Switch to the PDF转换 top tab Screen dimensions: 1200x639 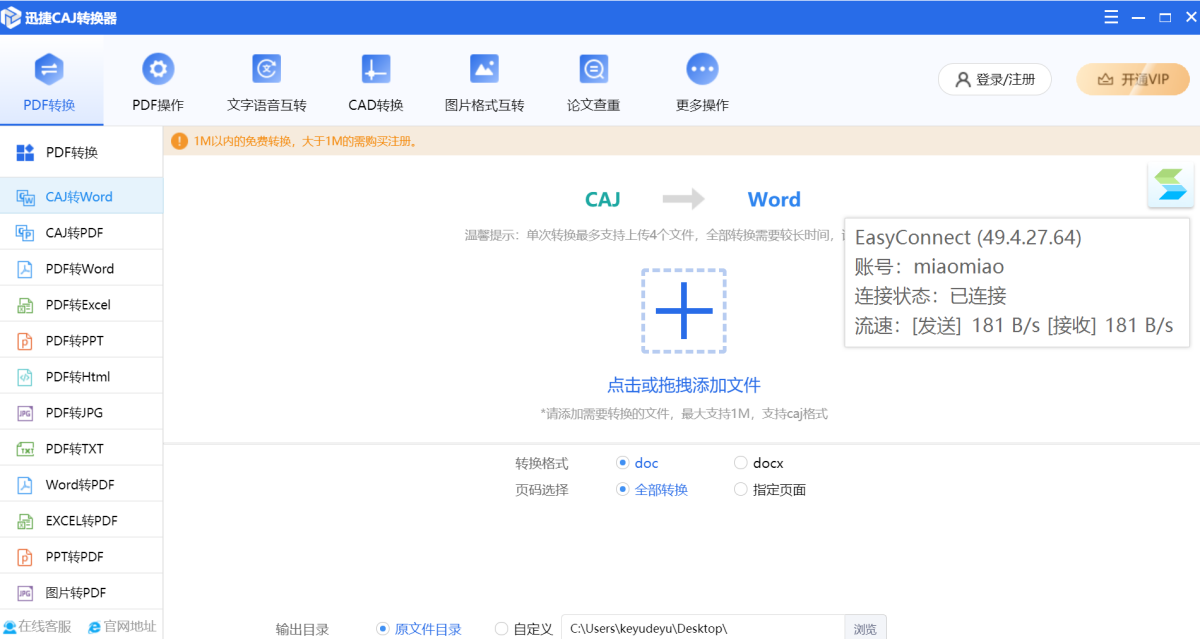49,82
